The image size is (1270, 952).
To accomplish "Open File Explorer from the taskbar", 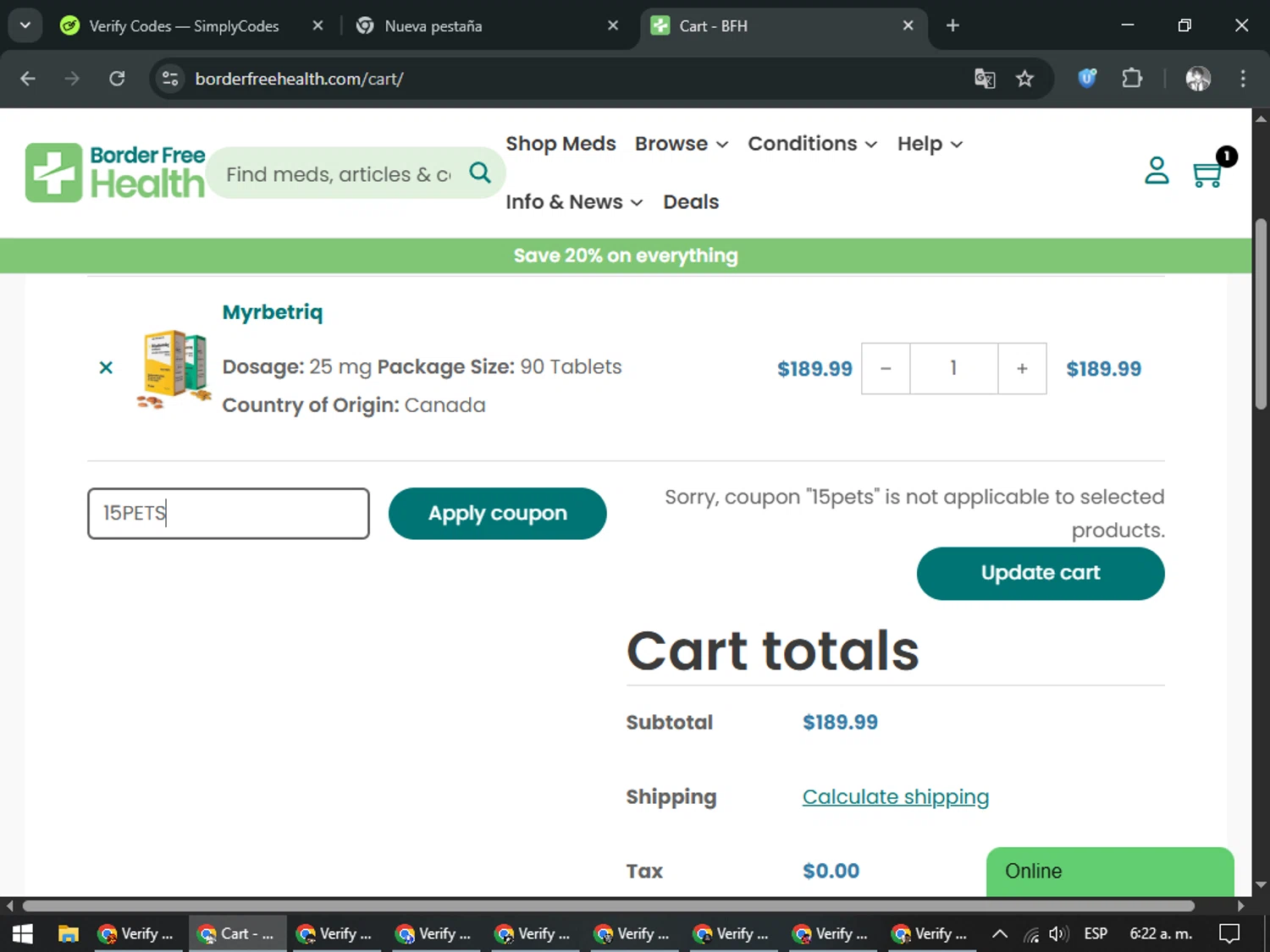I will pos(68,933).
